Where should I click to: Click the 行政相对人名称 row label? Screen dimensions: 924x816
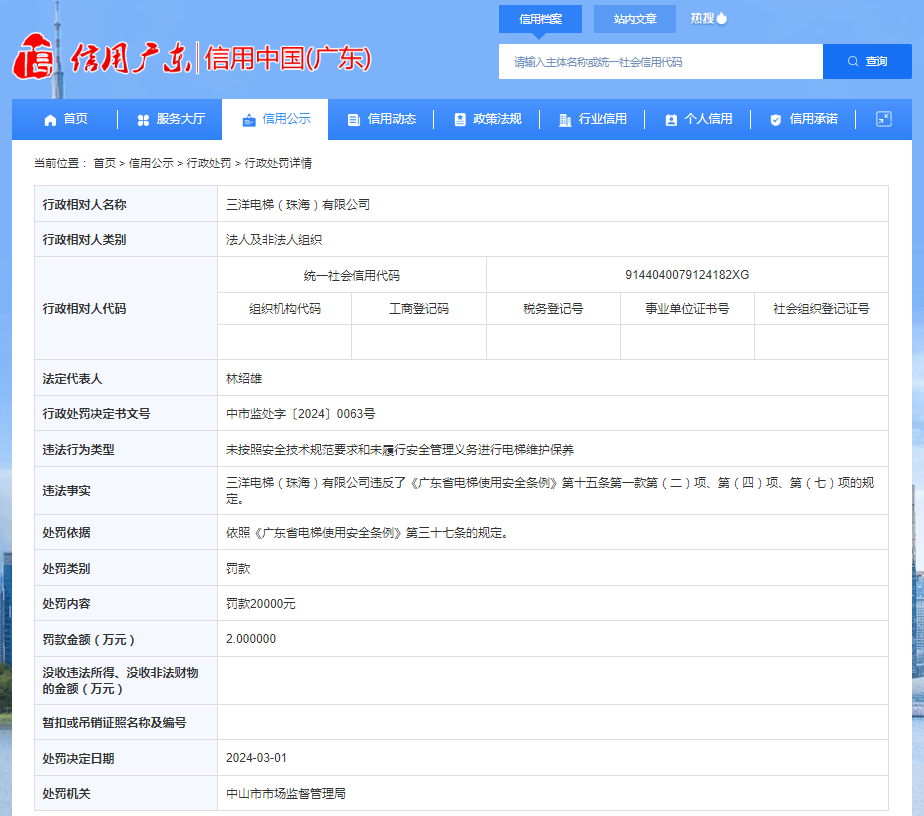pyautogui.click(x=84, y=204)
